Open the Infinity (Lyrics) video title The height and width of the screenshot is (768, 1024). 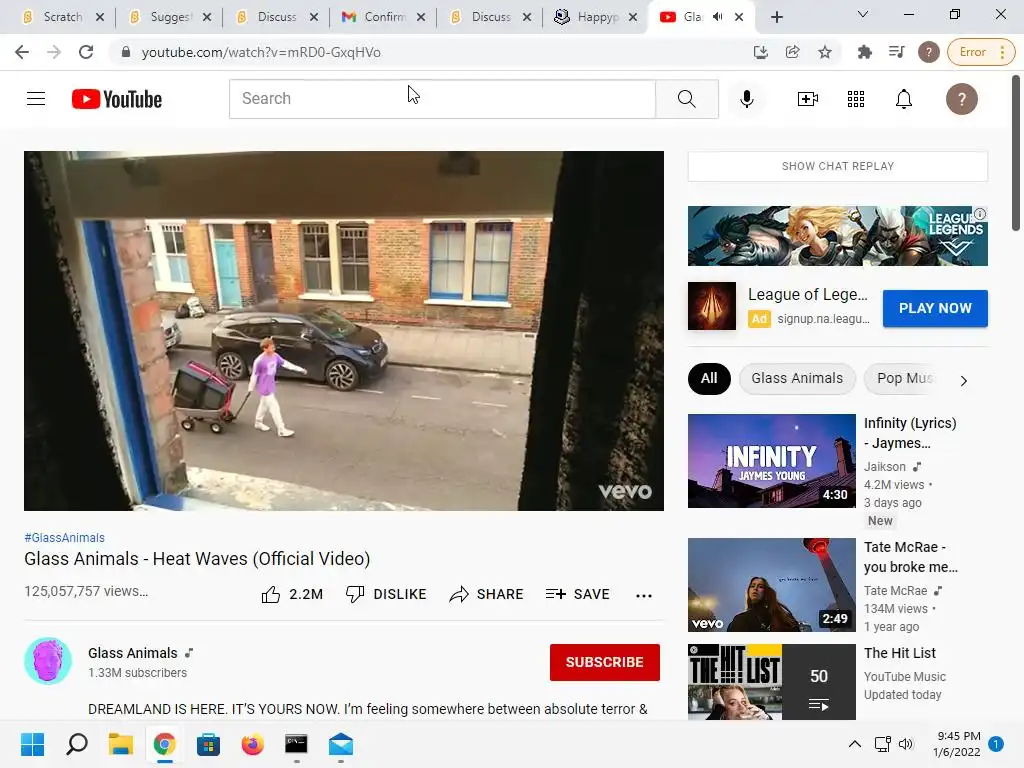[x=910, y=433]
